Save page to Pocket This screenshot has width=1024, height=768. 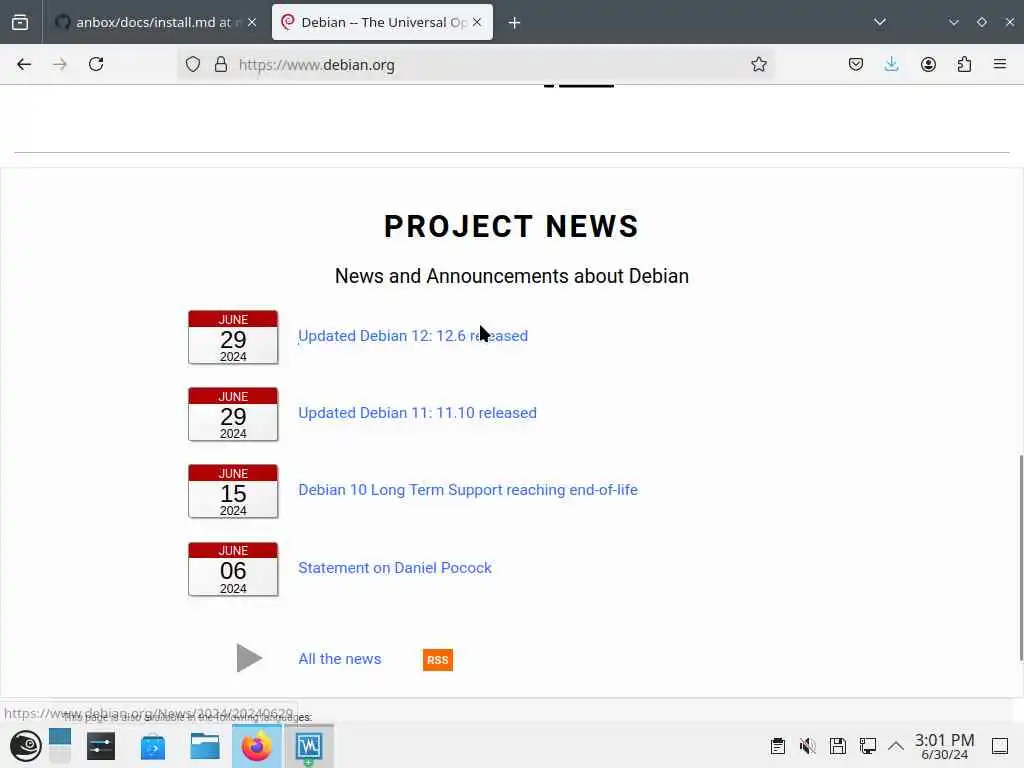pos(856,64)
